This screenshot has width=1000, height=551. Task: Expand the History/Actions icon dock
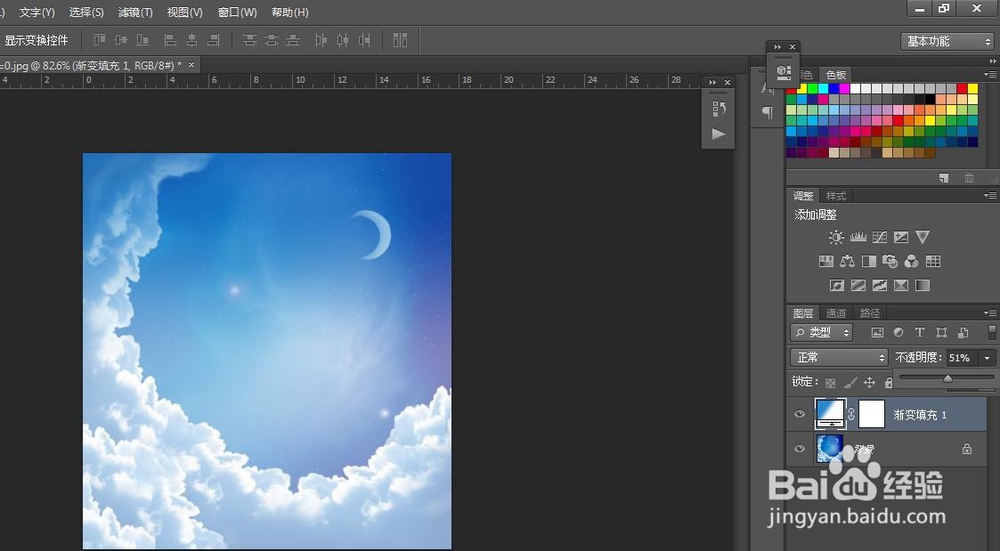click(712, 82)
